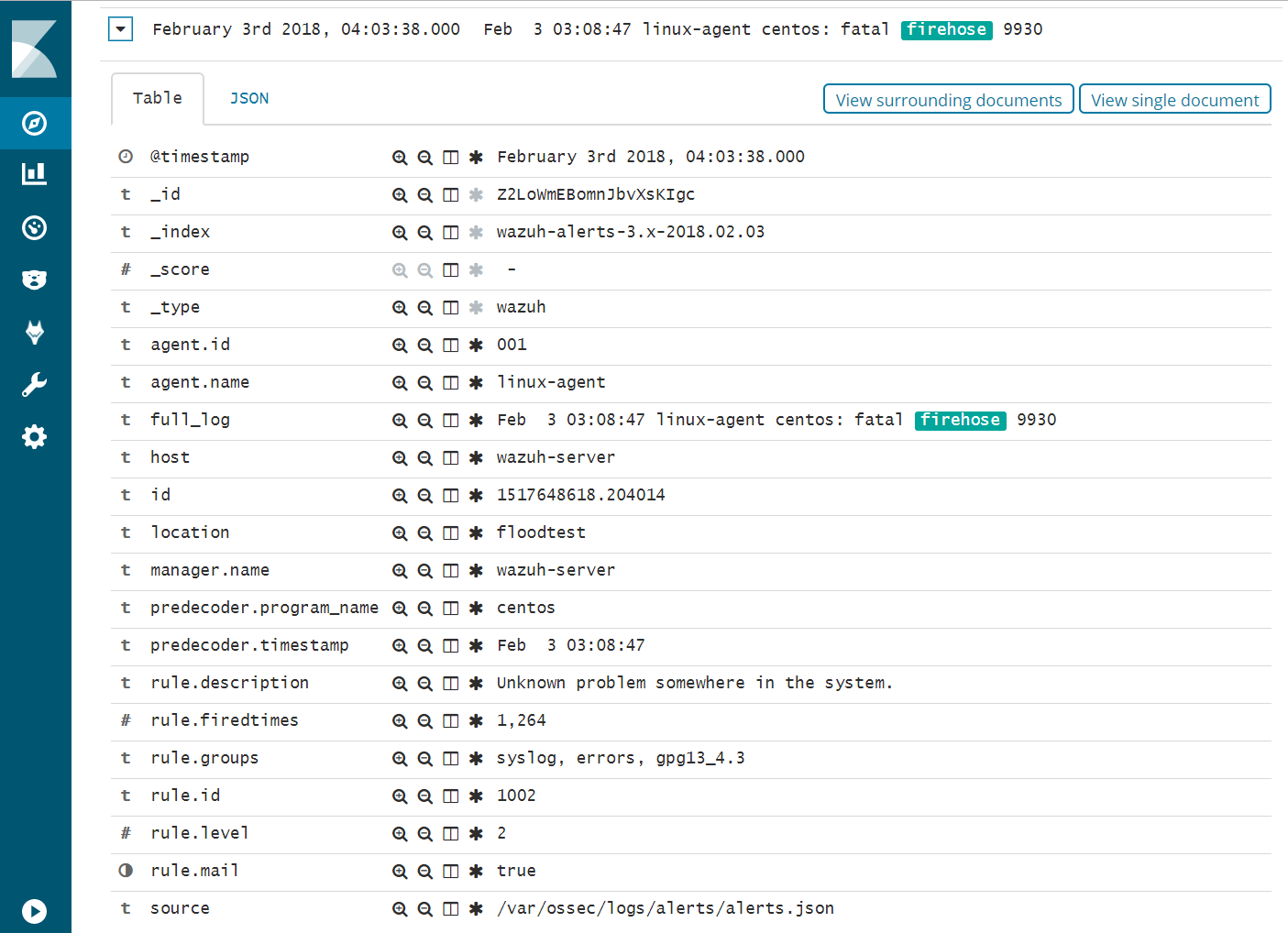This screenshot has height=933, width=1288.
Task: Open the Wazuh app wolf icon
Action: point(35,332)
